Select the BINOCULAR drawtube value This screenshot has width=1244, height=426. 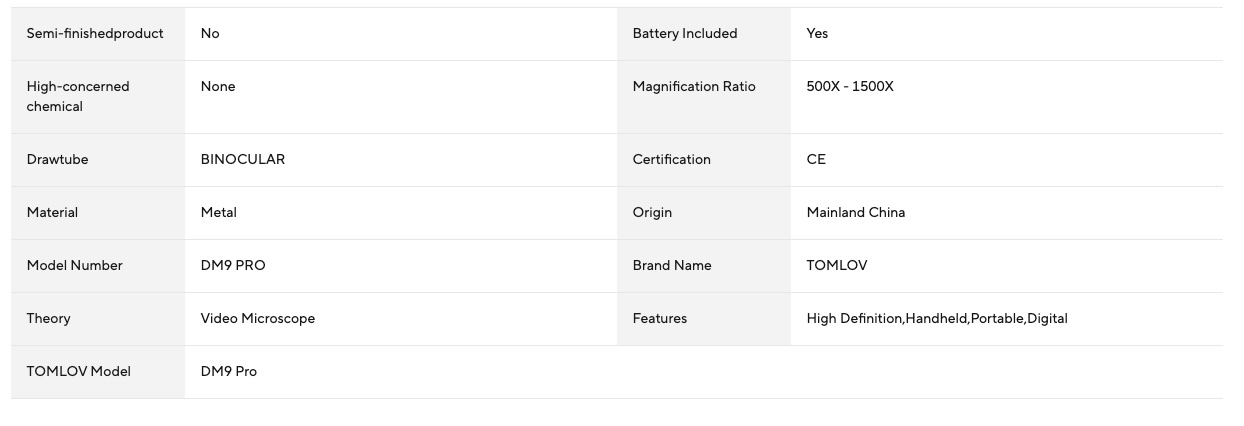[243, 160]
